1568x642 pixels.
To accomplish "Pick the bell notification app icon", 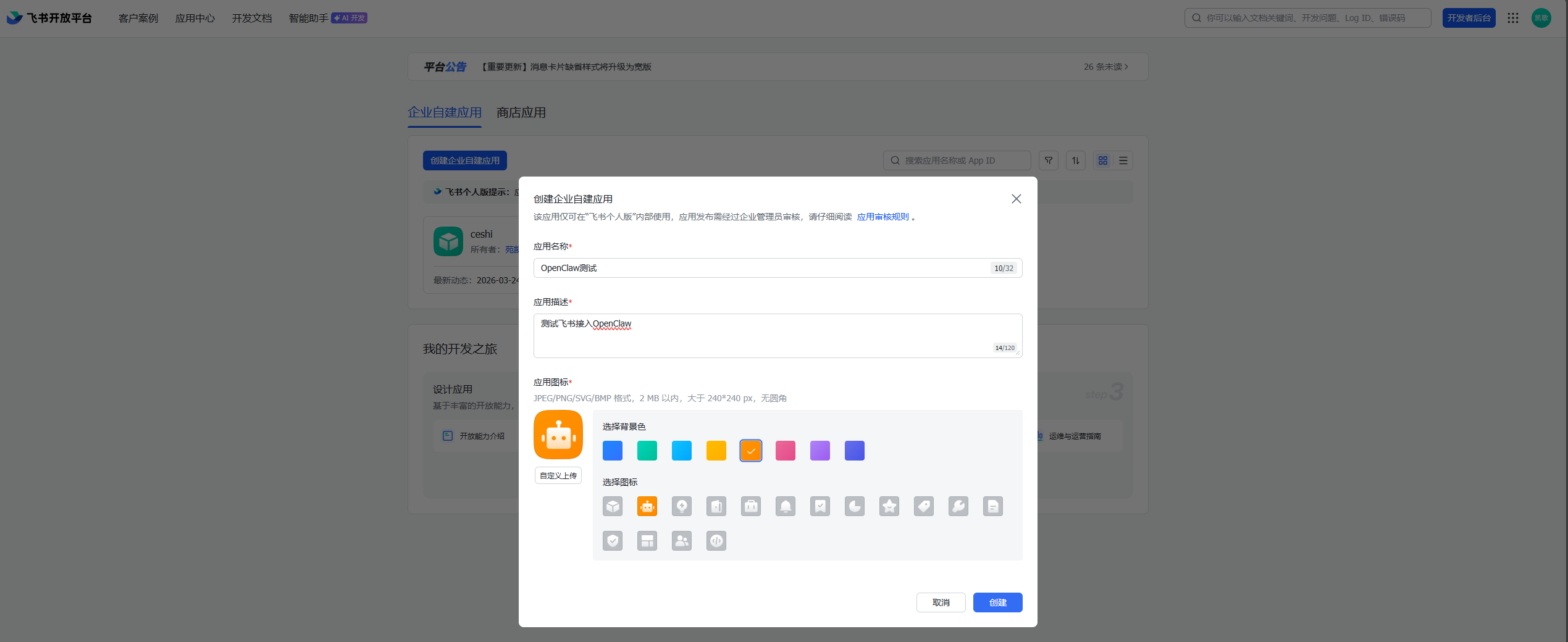I will pyautogui.click(x=785, y=506).
